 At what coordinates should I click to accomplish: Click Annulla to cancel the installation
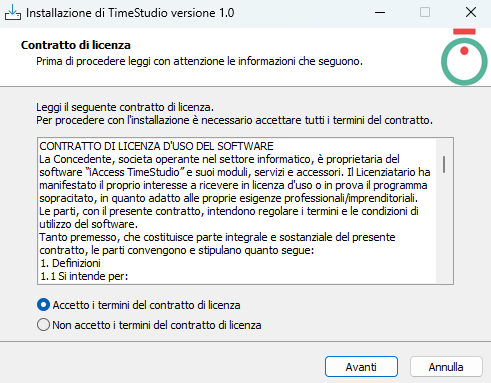pyautogui.click(x=446, y=367)
